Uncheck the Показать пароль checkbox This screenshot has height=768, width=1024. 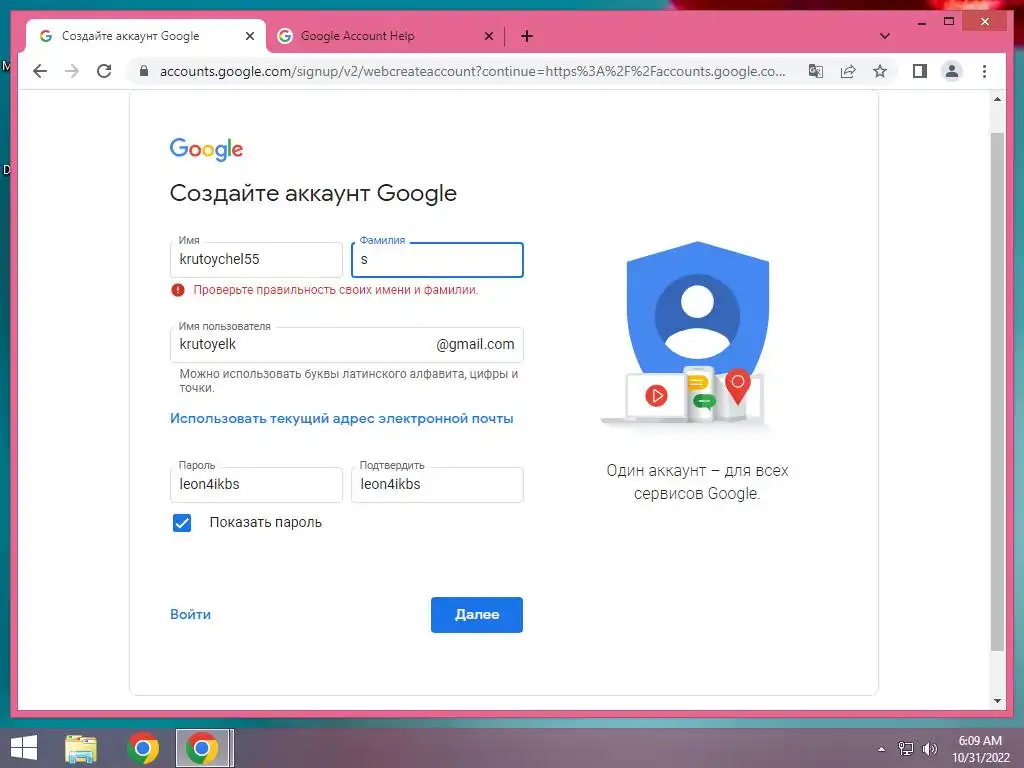(x=182, y=522)
